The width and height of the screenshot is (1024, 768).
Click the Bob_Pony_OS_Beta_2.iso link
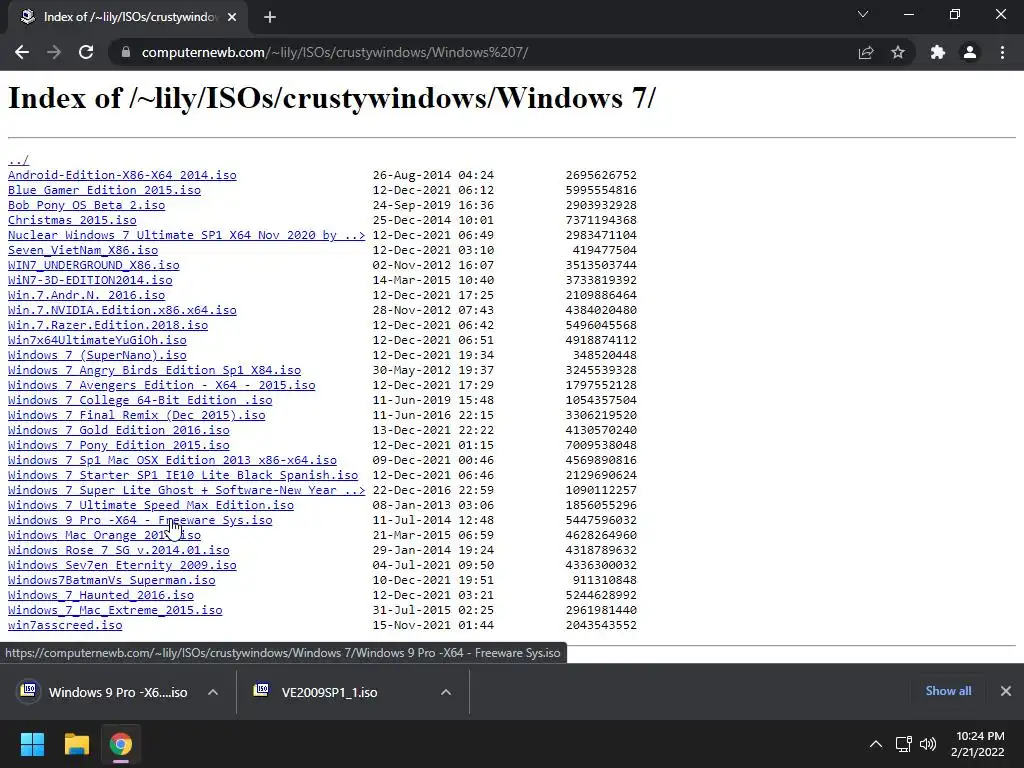86,205
